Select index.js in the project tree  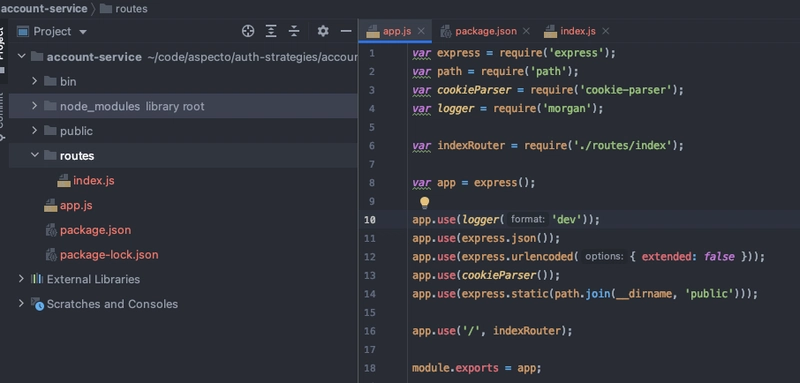[x=93, y=181]
